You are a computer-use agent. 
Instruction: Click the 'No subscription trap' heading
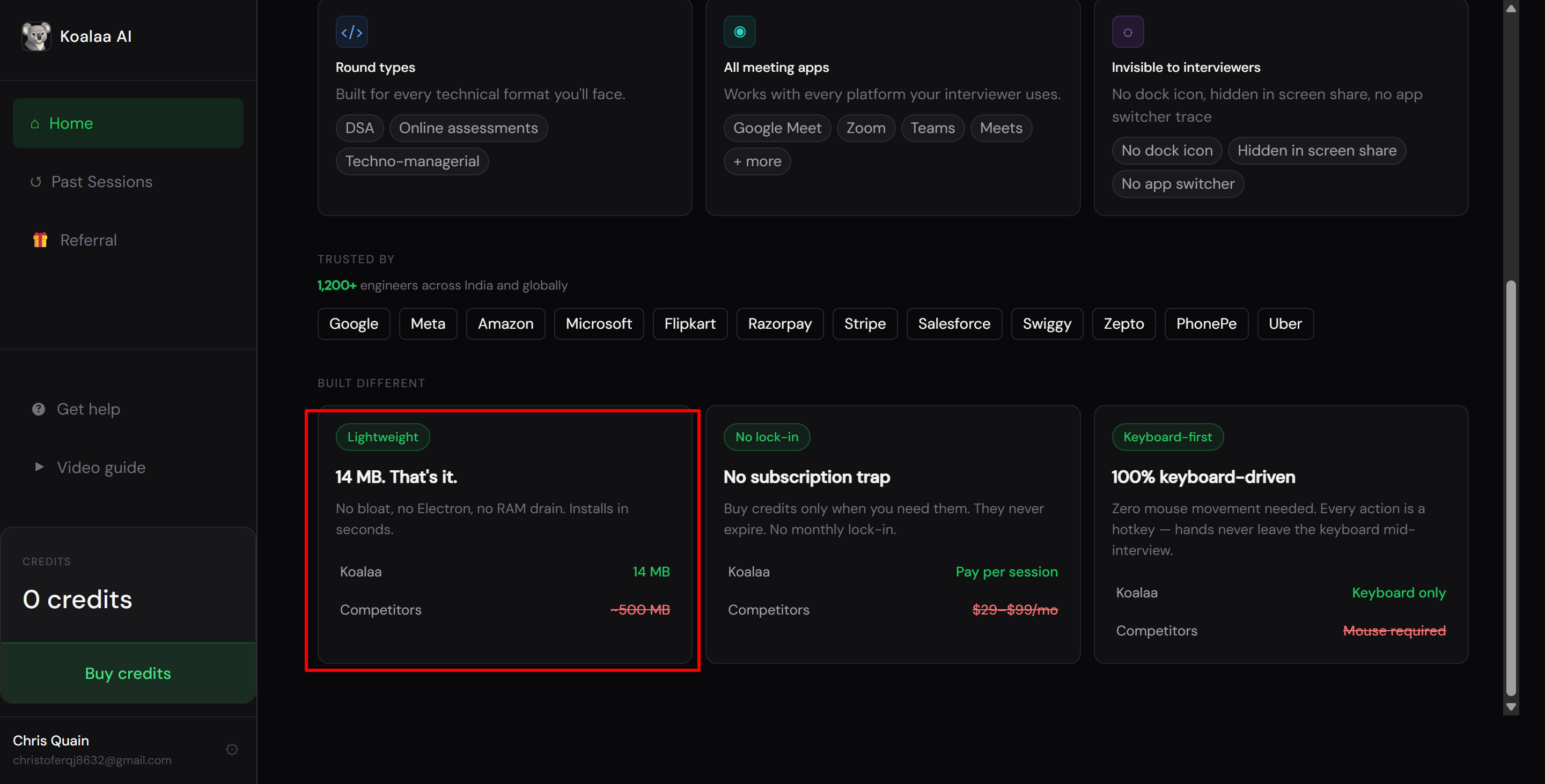pyautogui.click(x=807, y=477)
